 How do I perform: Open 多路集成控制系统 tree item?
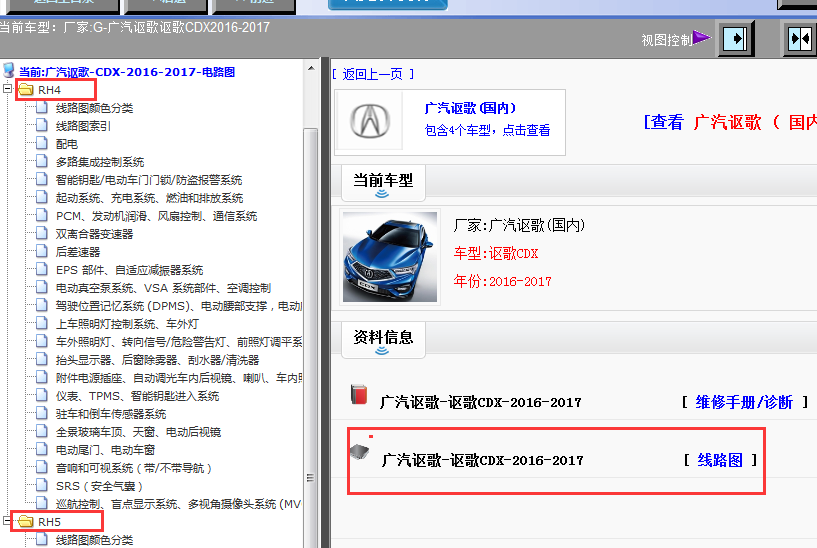coord(100,162)
